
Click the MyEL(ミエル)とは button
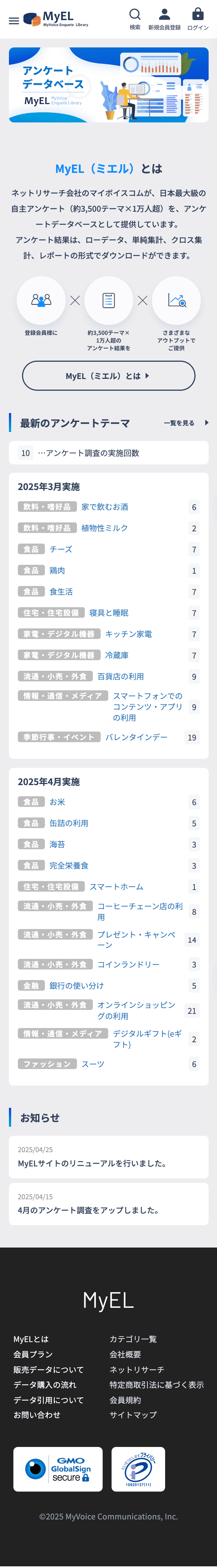[108, 376]
